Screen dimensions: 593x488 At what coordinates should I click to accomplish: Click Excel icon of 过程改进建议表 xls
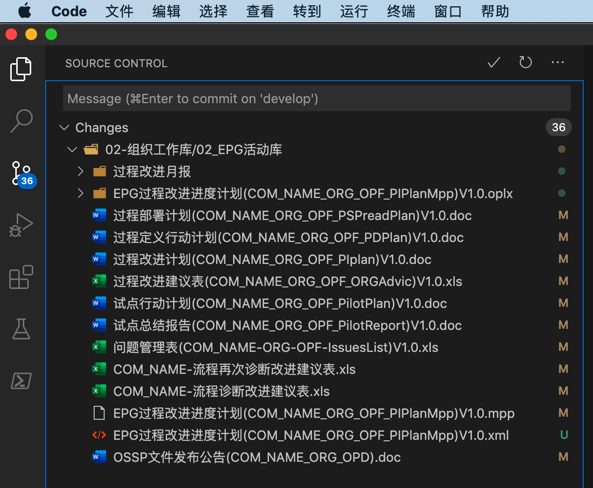point(99,281)
